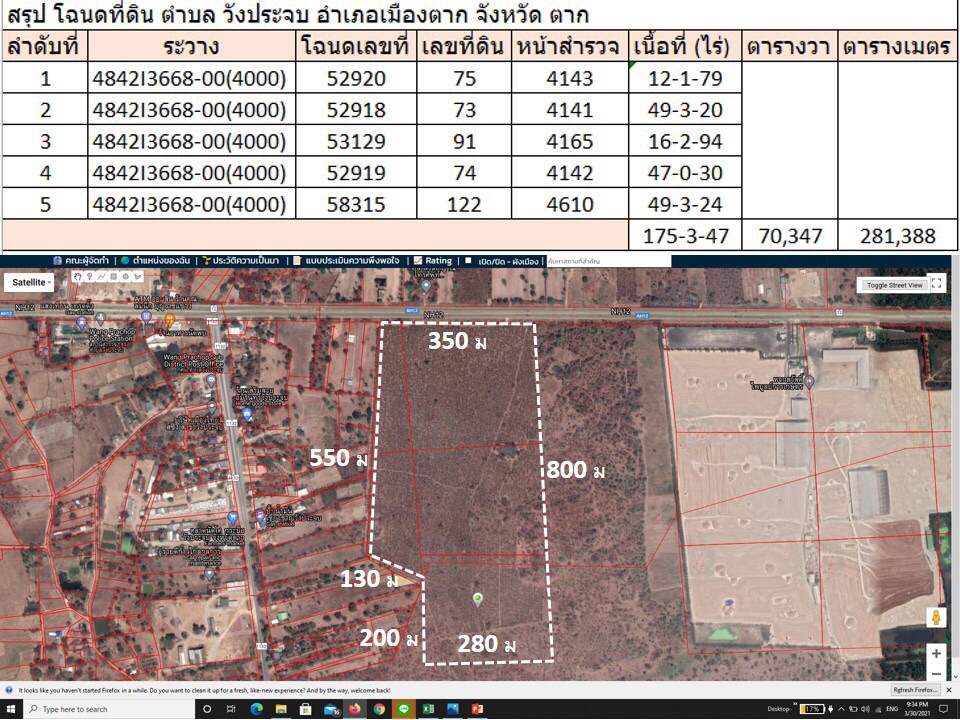Open the Rating menu item
Viewport: 960px width, 720px height.
click(x=433, y=261)
